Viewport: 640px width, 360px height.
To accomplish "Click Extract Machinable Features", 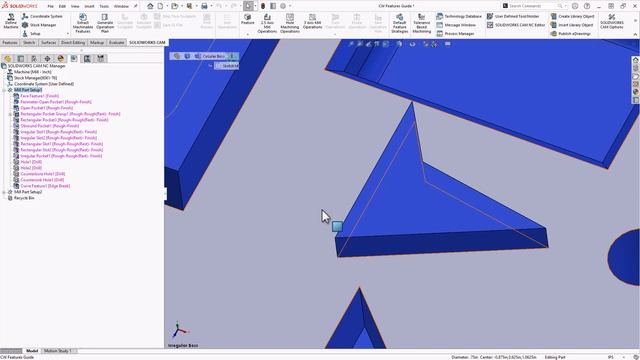I will (83, 23).
